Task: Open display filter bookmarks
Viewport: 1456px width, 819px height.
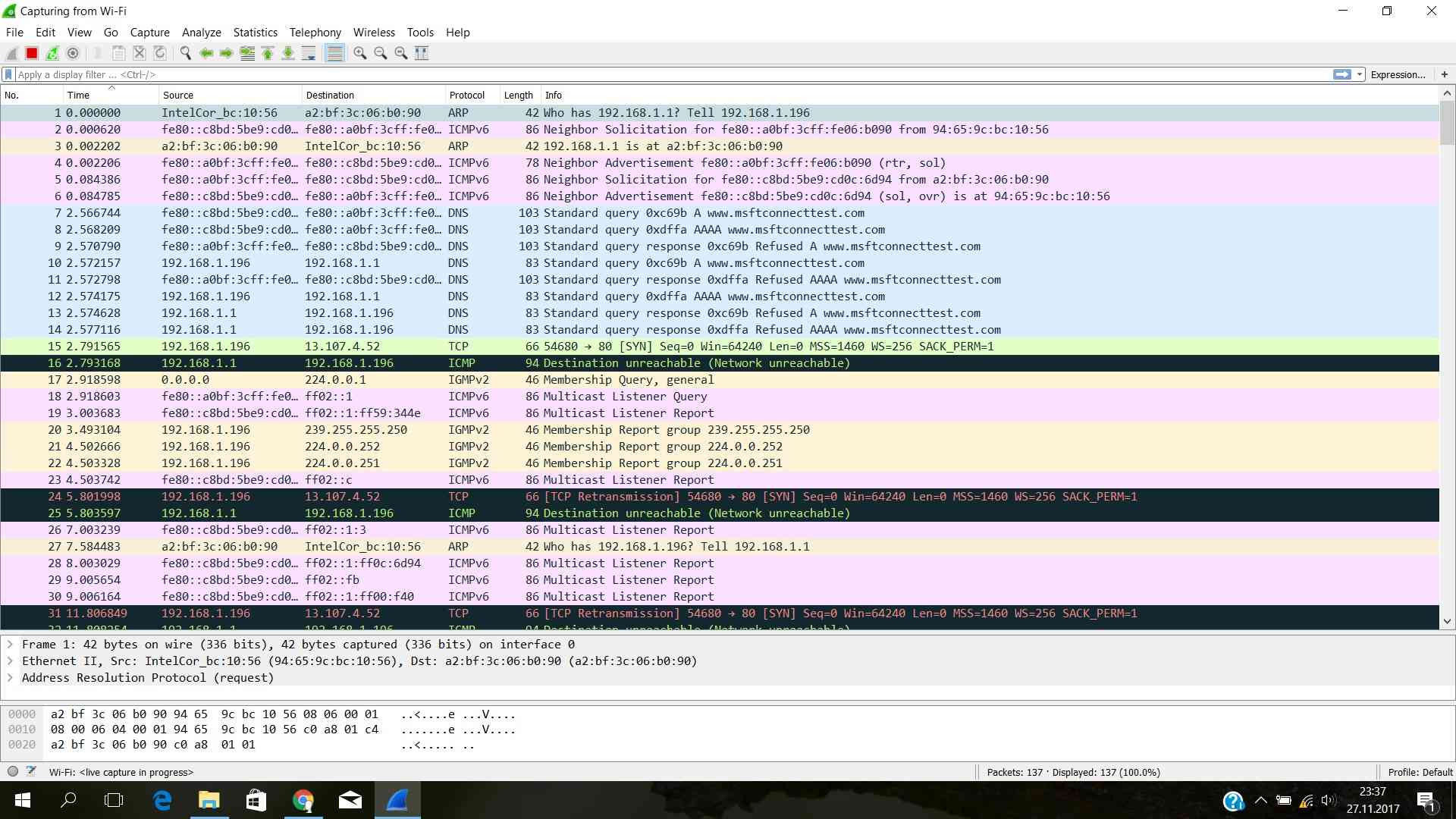Action: tap(8, 74)
